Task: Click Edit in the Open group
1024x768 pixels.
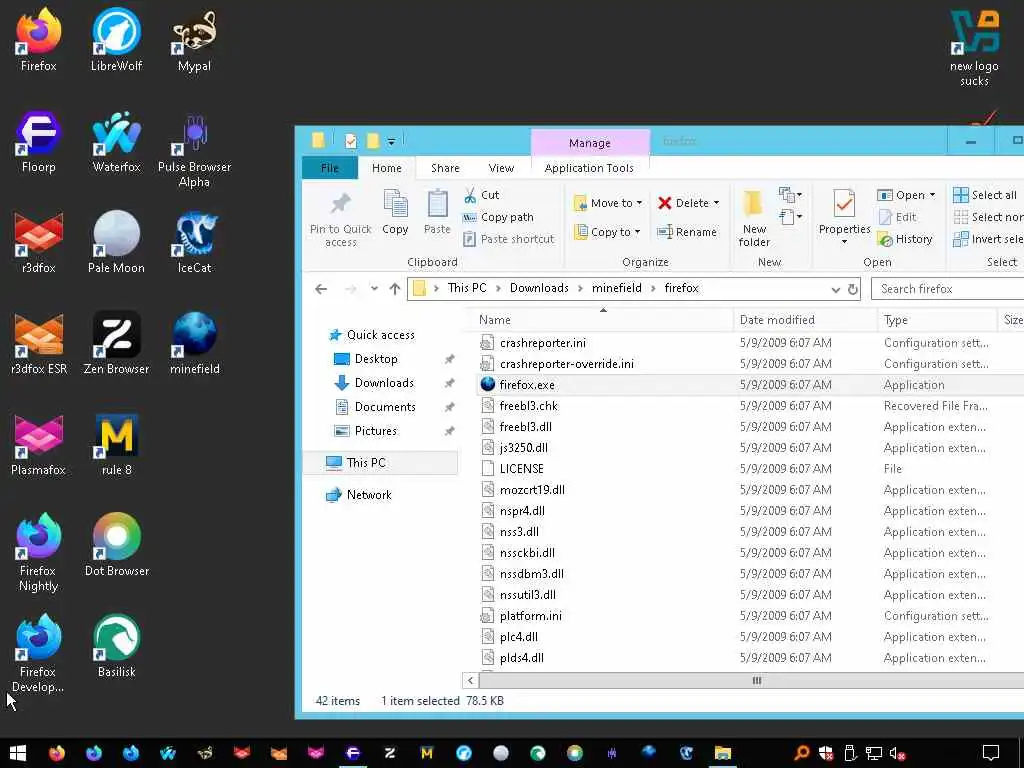Action: point(897,217)
